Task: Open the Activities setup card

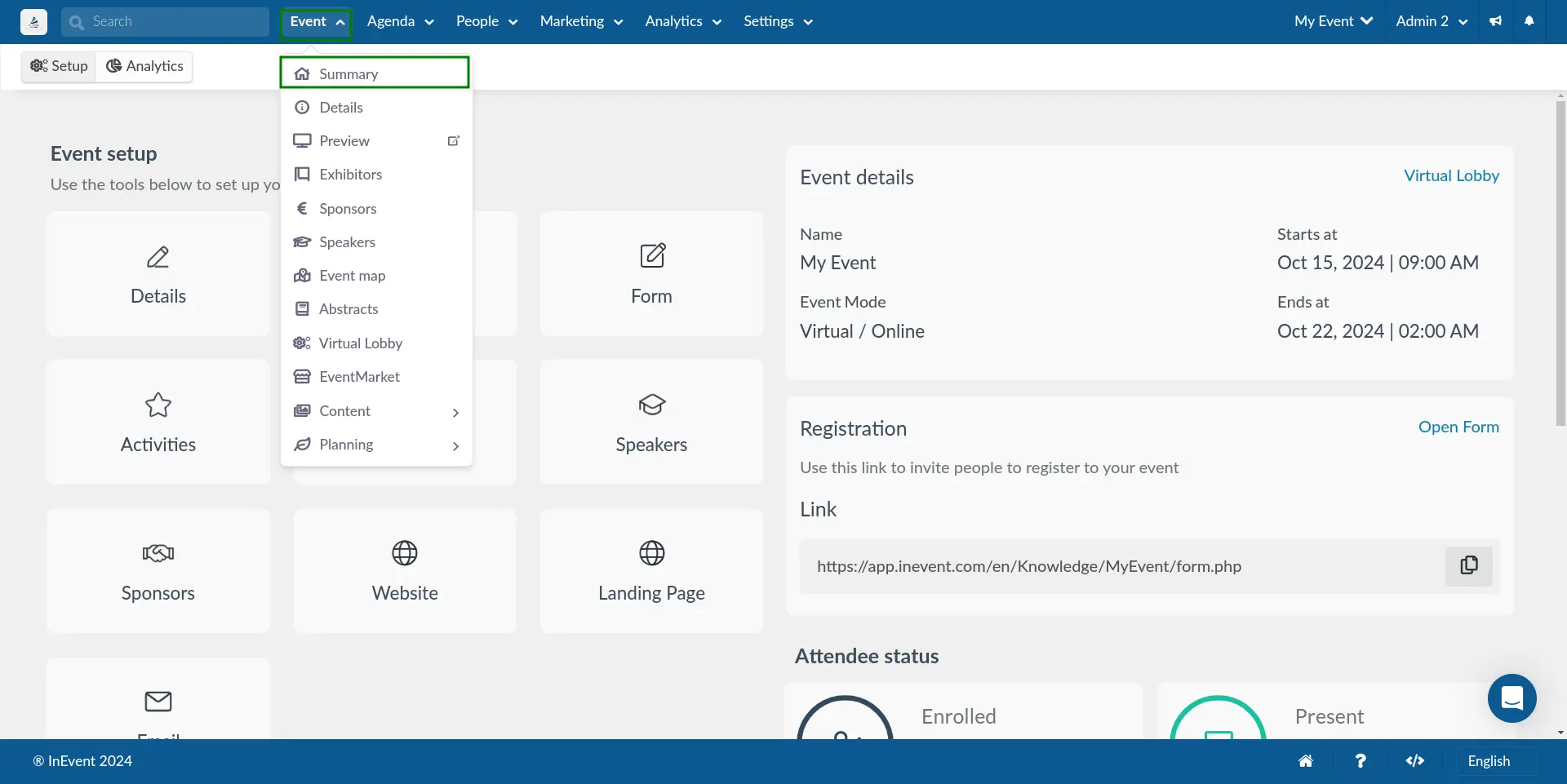Action: tap(158, 423)
